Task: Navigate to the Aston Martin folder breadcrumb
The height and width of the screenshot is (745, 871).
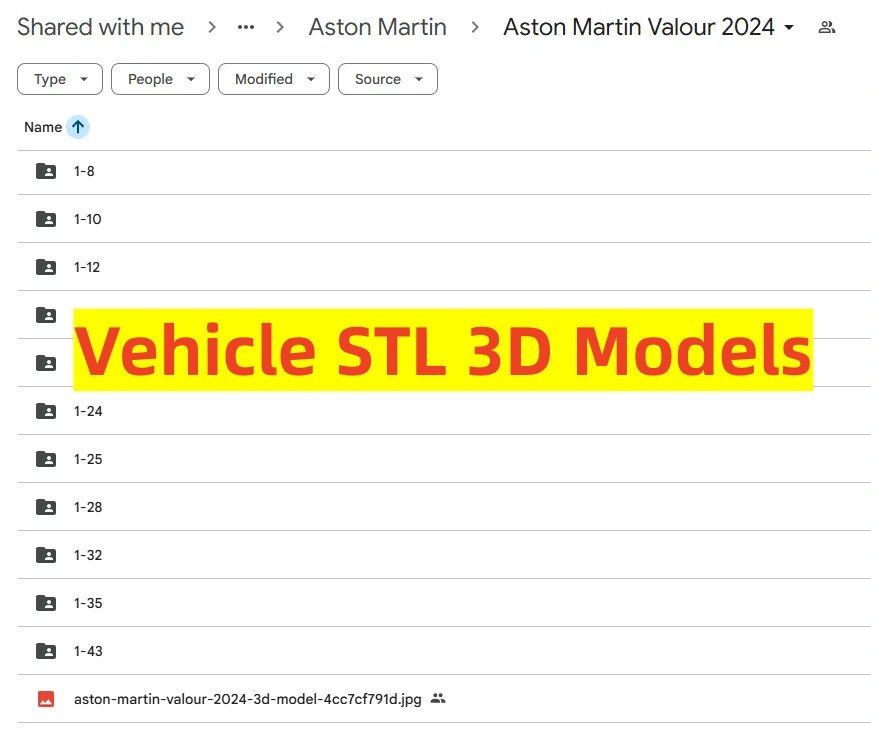Action: [x=378, y=27]
